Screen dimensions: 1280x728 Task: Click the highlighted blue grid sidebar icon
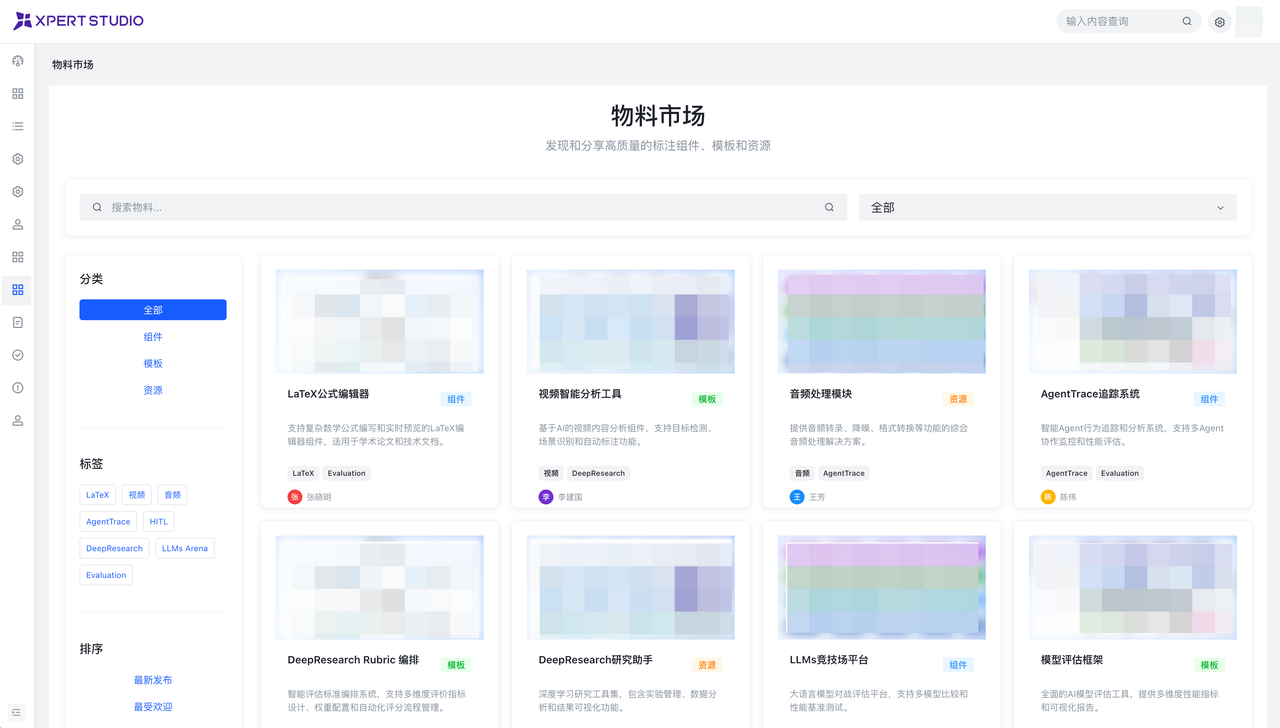tap(17, 290)
